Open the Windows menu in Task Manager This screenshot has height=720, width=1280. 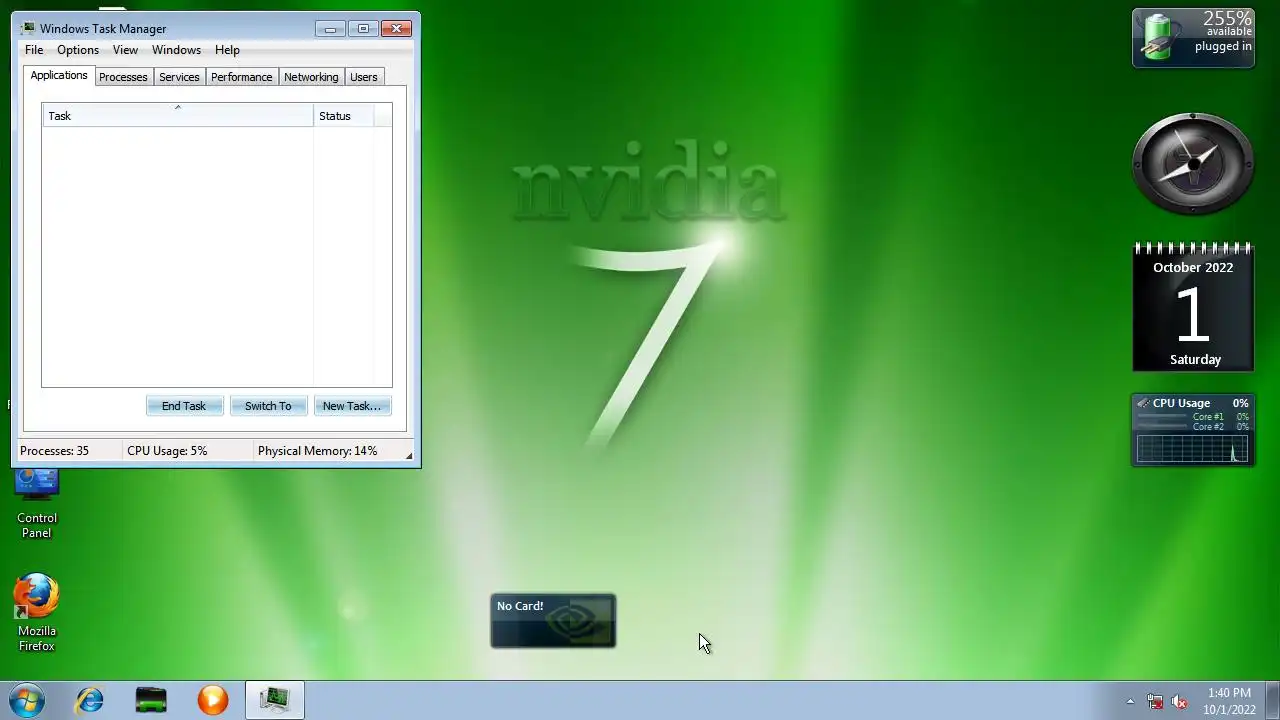pyautogui.click(x=176, y=50)
